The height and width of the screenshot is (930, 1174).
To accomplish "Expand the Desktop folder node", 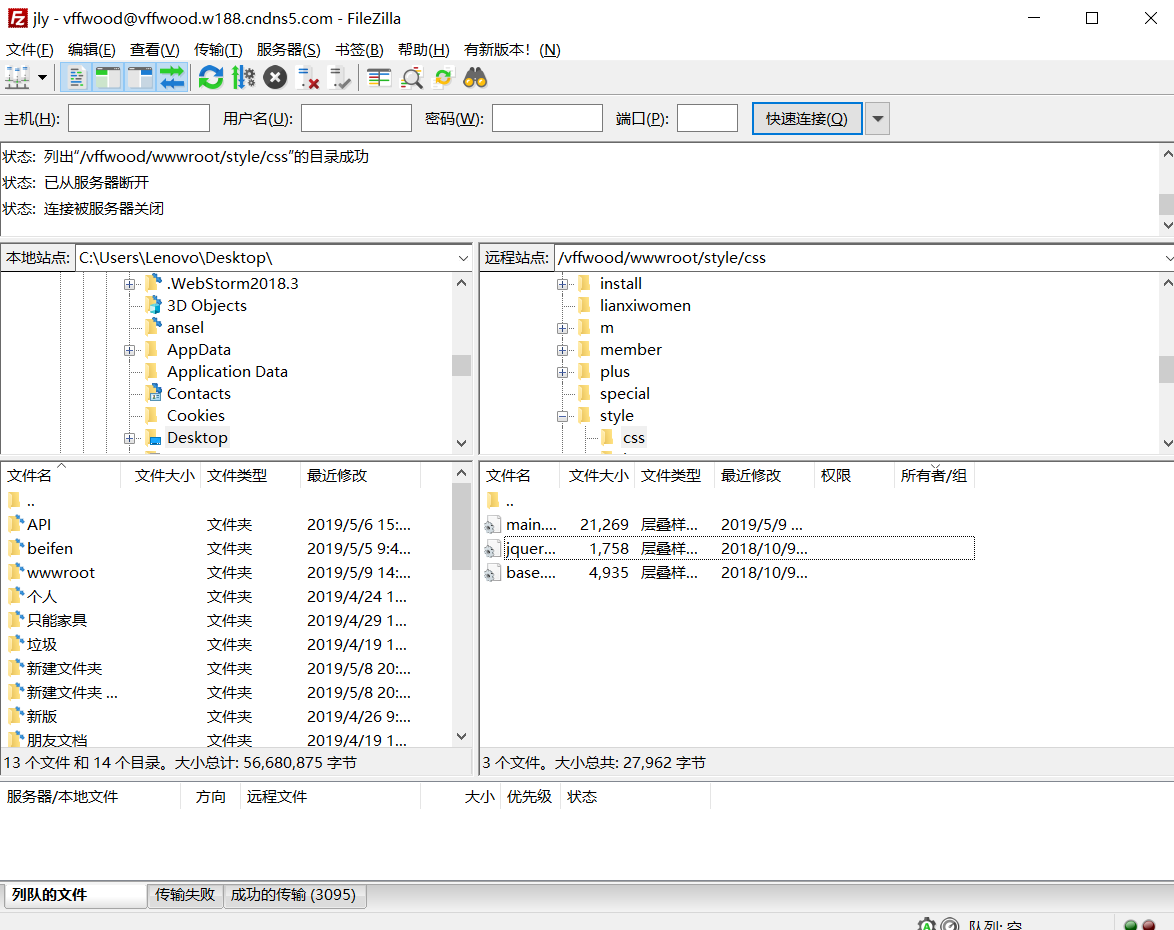I will (130, 438).
